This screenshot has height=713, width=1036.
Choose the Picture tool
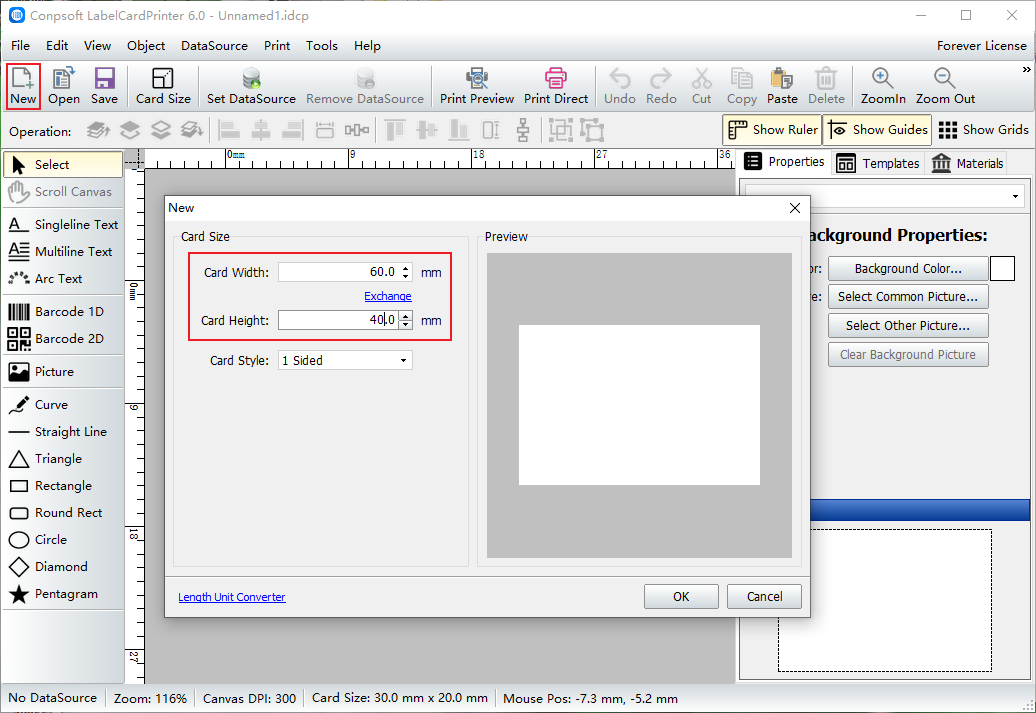click(63, 372)
